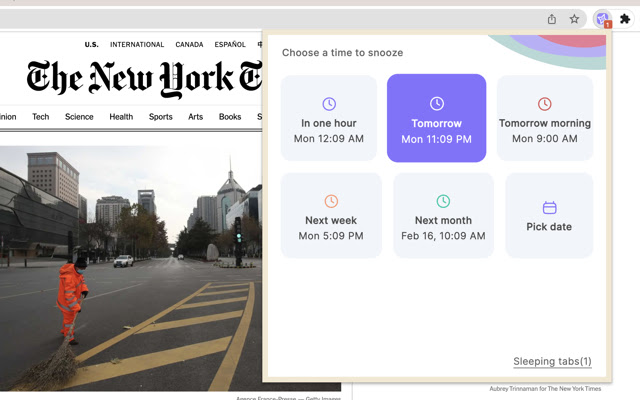This screenshot has height=400, width=640.
Task: Open the street sweeper photo article
Action: [131, 268]
